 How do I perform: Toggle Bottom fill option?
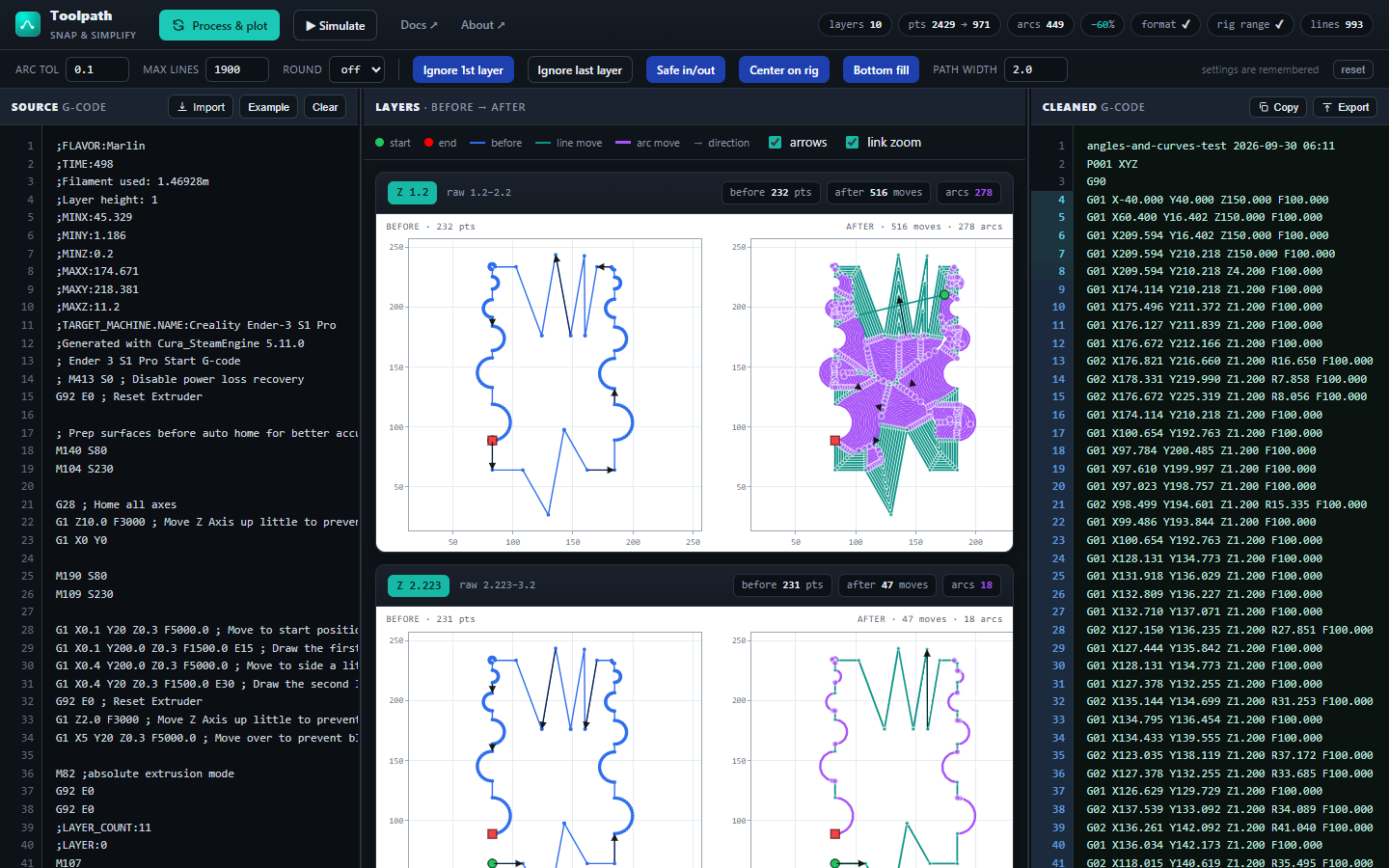(x=881, y=69)
